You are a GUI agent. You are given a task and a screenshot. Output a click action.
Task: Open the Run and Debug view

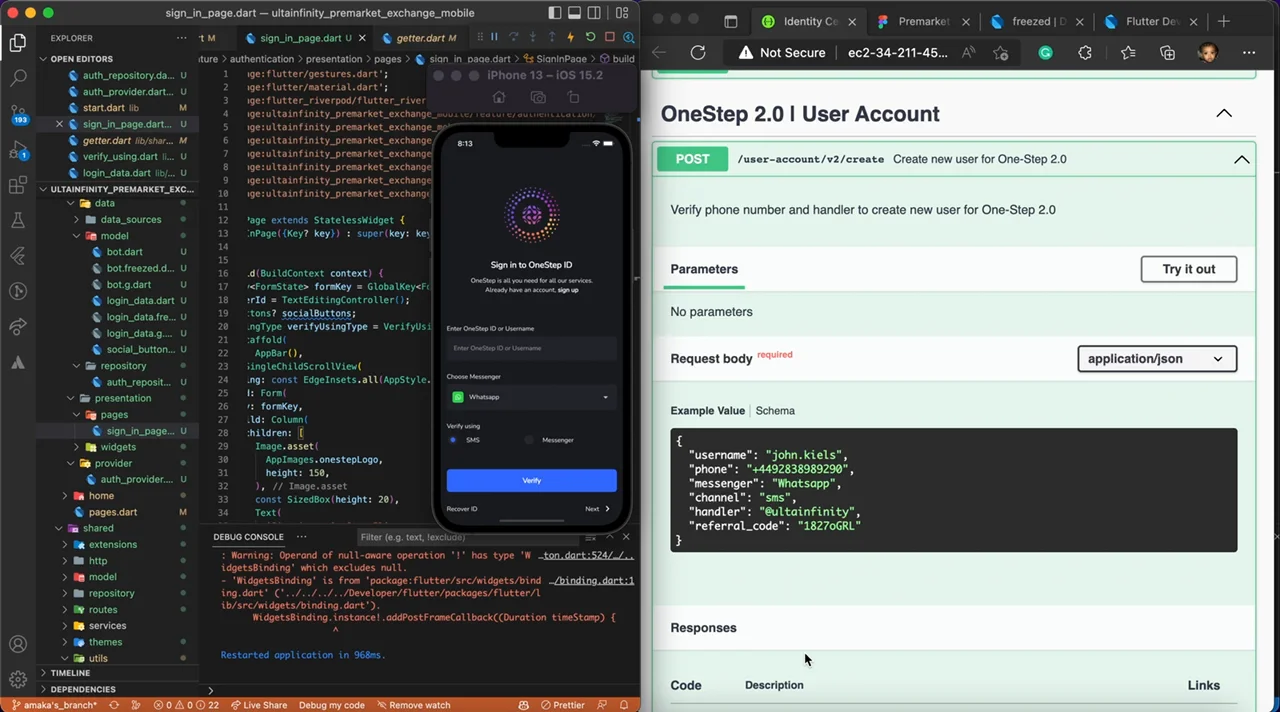[x=17, y=150]
